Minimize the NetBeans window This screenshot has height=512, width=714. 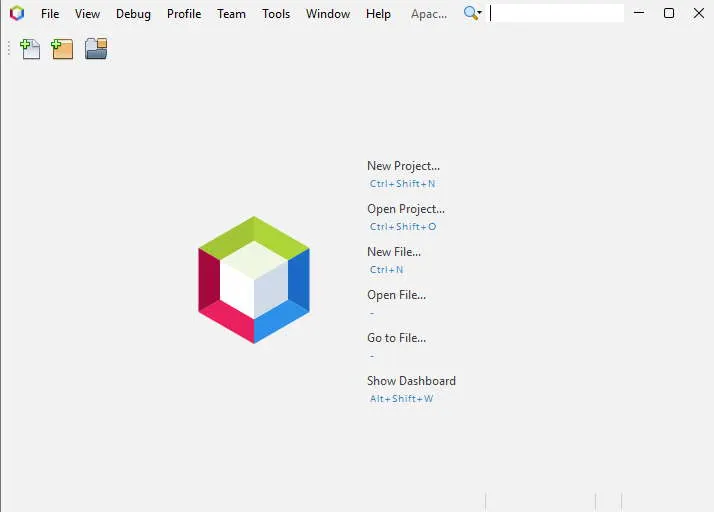(x=639, y=13)
